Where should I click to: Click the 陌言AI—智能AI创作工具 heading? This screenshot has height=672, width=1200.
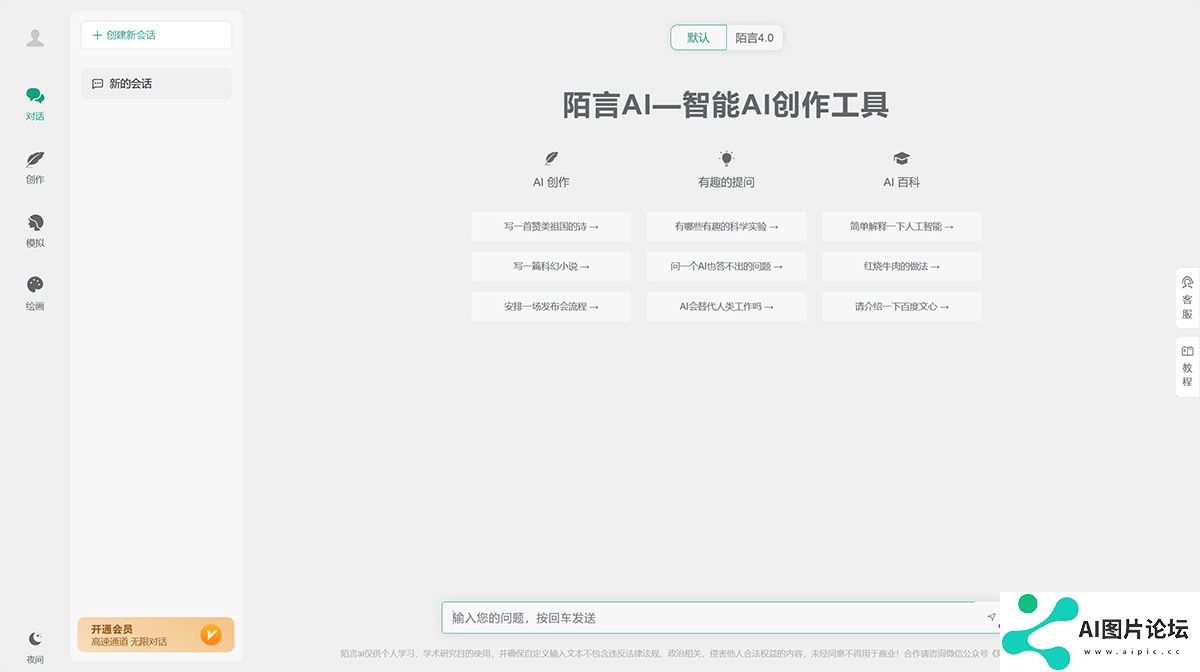[x=726, y=105]
